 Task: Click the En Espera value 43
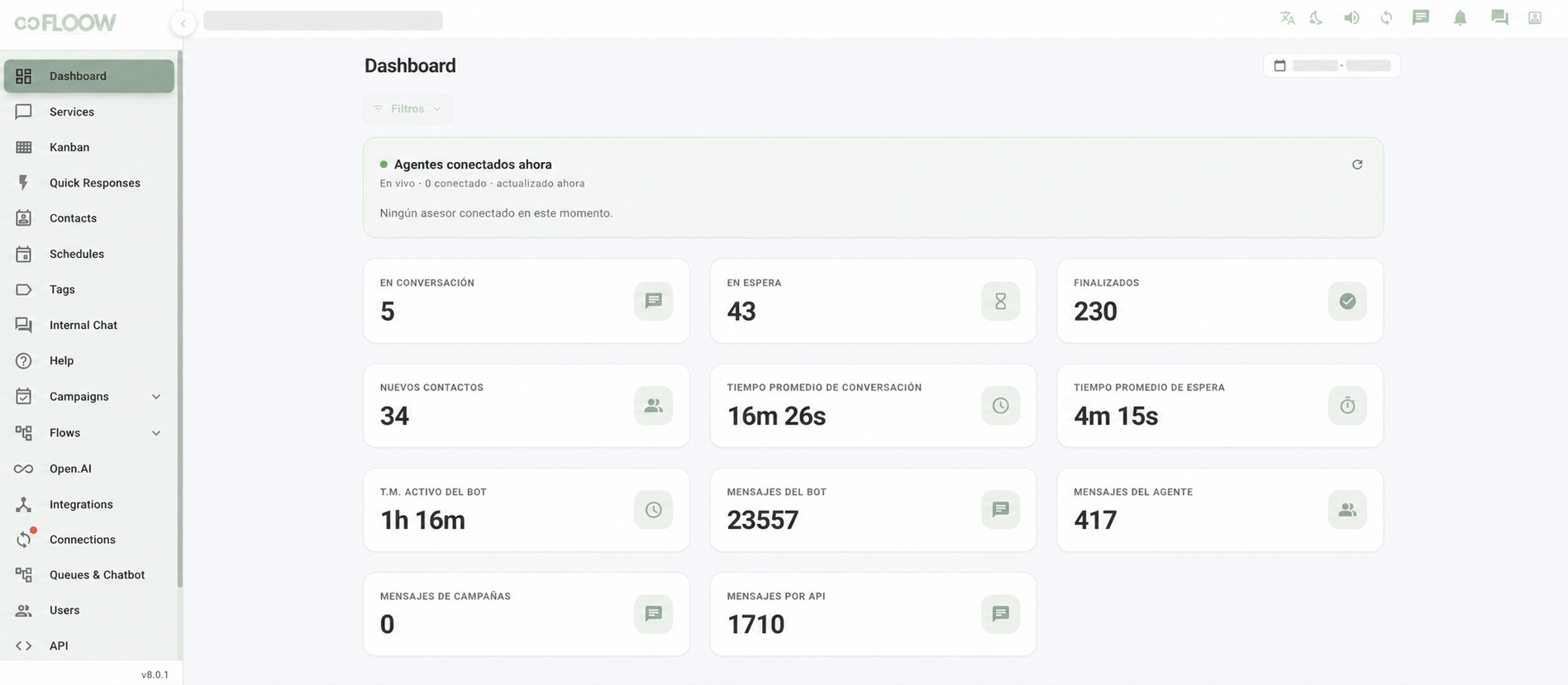741,312
